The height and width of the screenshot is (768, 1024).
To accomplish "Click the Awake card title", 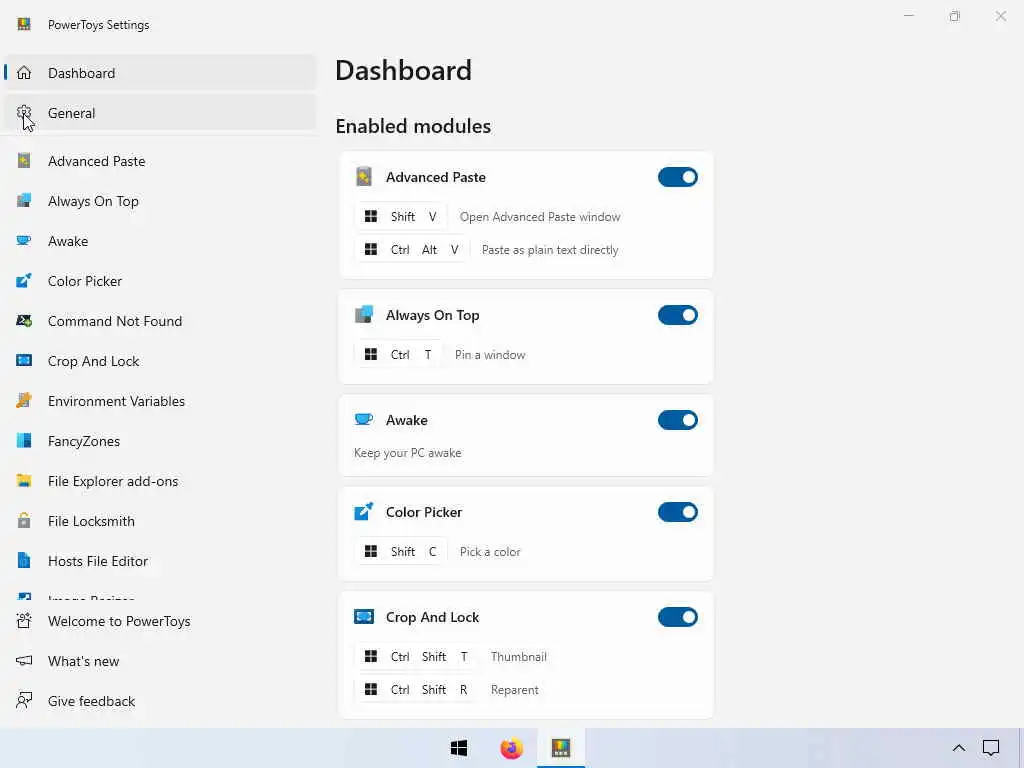I will point(406,420).
